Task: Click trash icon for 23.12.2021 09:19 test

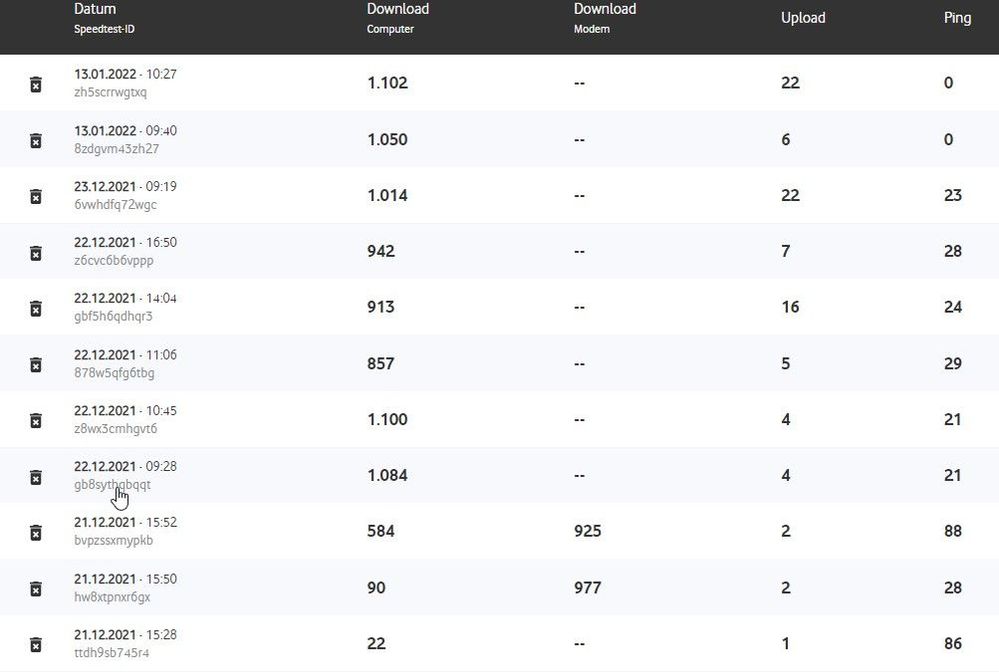Action: coord(35,196)
